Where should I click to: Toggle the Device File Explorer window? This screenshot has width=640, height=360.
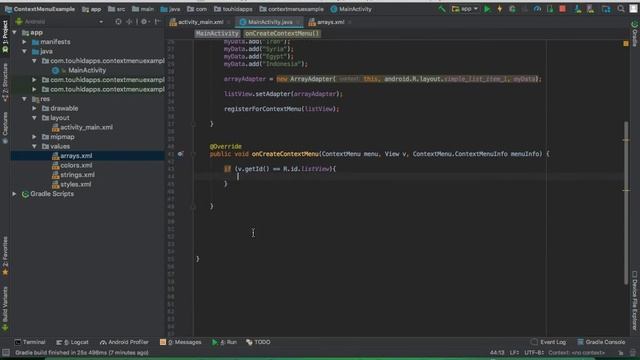tap(635, 300)
